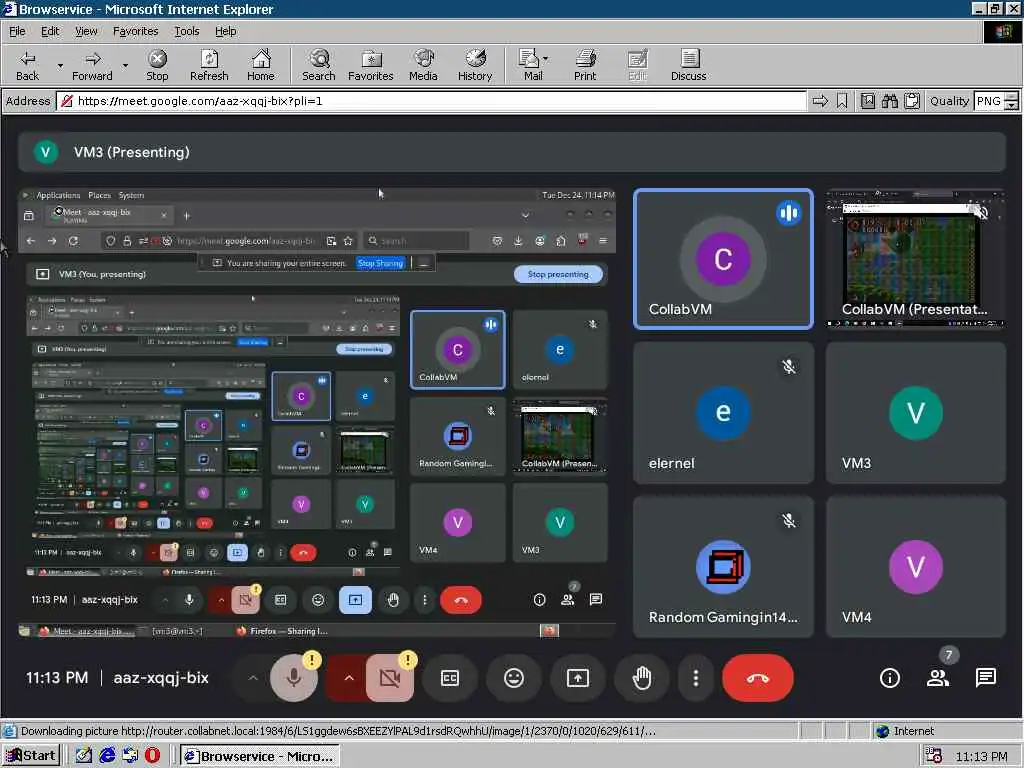The height and width of the screenshot is (768, 1024).
Task: Refresh the Google Meet page
Action: (x=209, y=65)
